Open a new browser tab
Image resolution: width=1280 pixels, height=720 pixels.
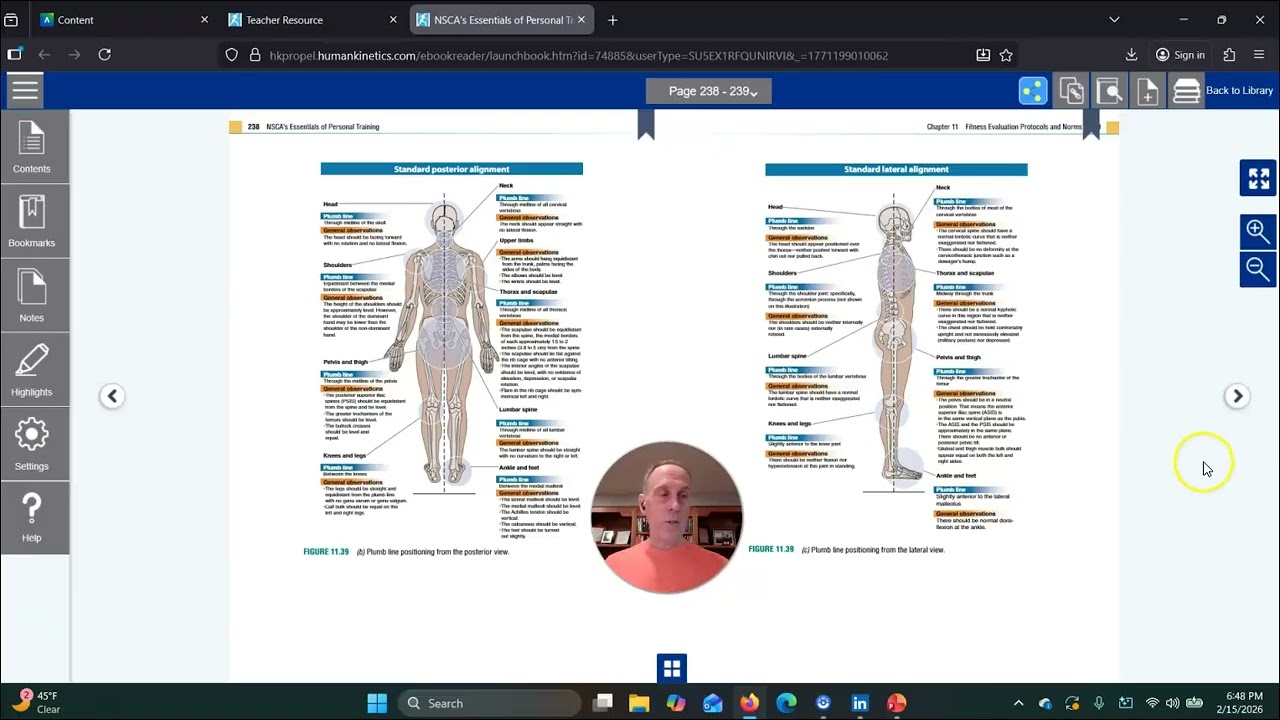(x=612, y=20)
